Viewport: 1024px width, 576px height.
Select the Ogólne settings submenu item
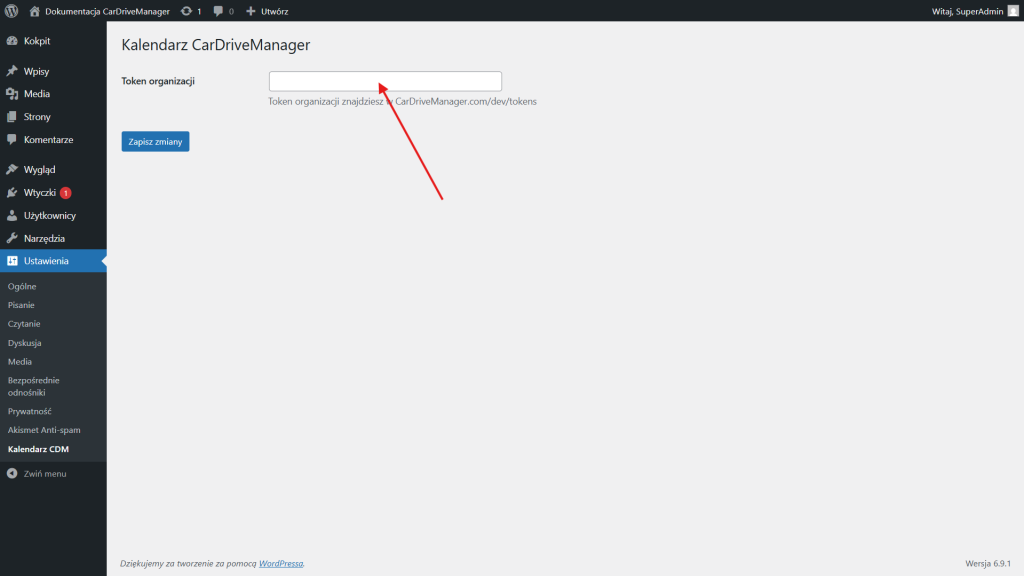[22, 287]
